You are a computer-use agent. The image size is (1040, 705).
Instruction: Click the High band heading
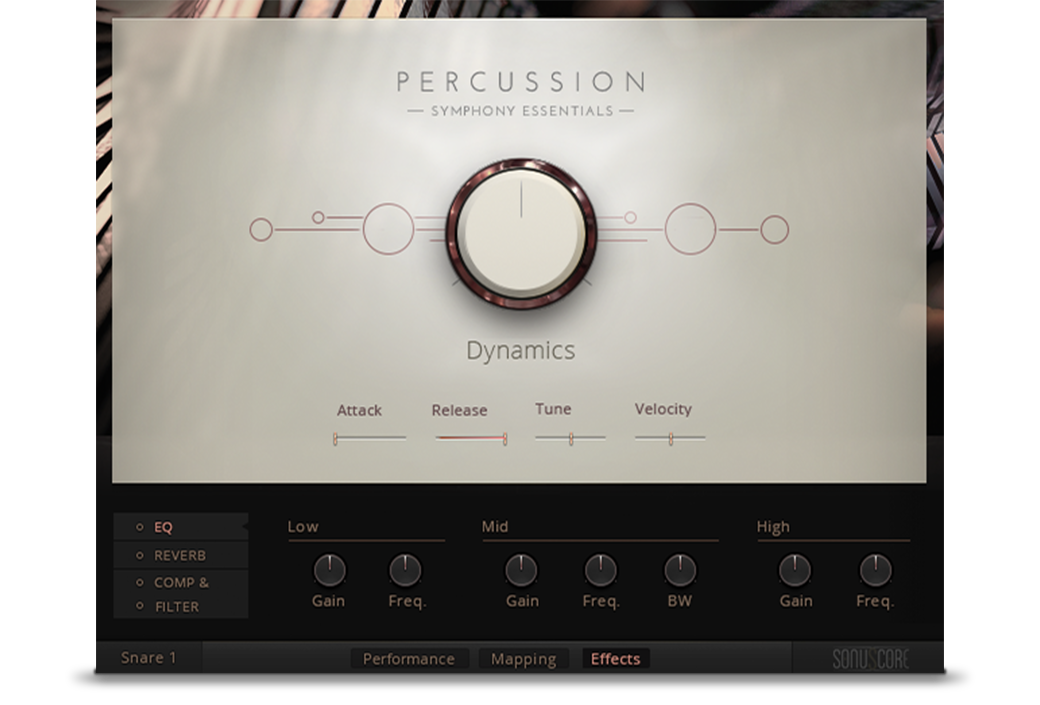pos(773,527)
